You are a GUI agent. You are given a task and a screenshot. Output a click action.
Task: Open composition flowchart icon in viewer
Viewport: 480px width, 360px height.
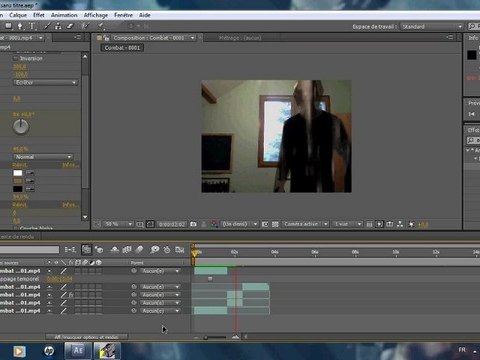pos(400,224)
